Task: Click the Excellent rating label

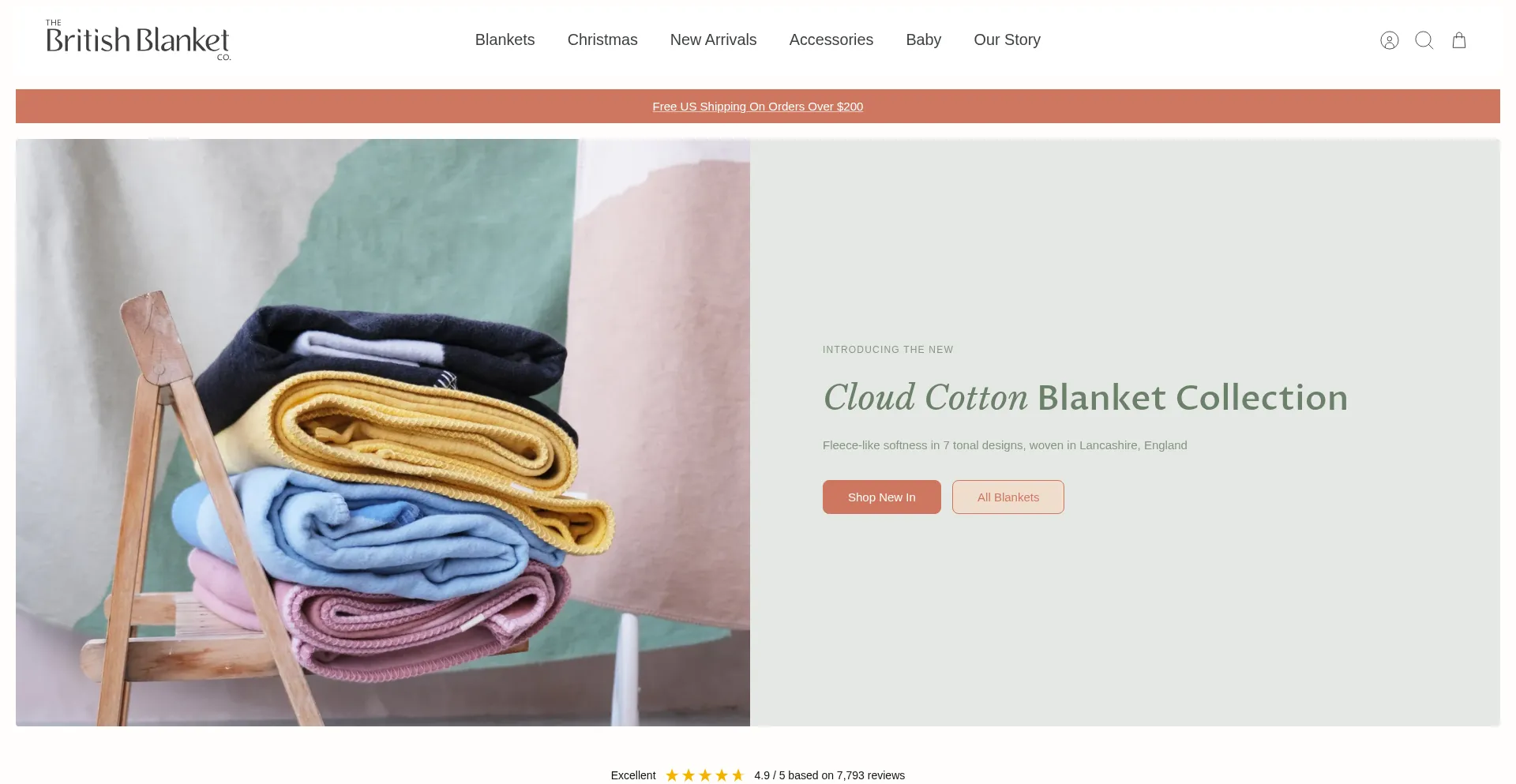Action: tap(633, 775)
